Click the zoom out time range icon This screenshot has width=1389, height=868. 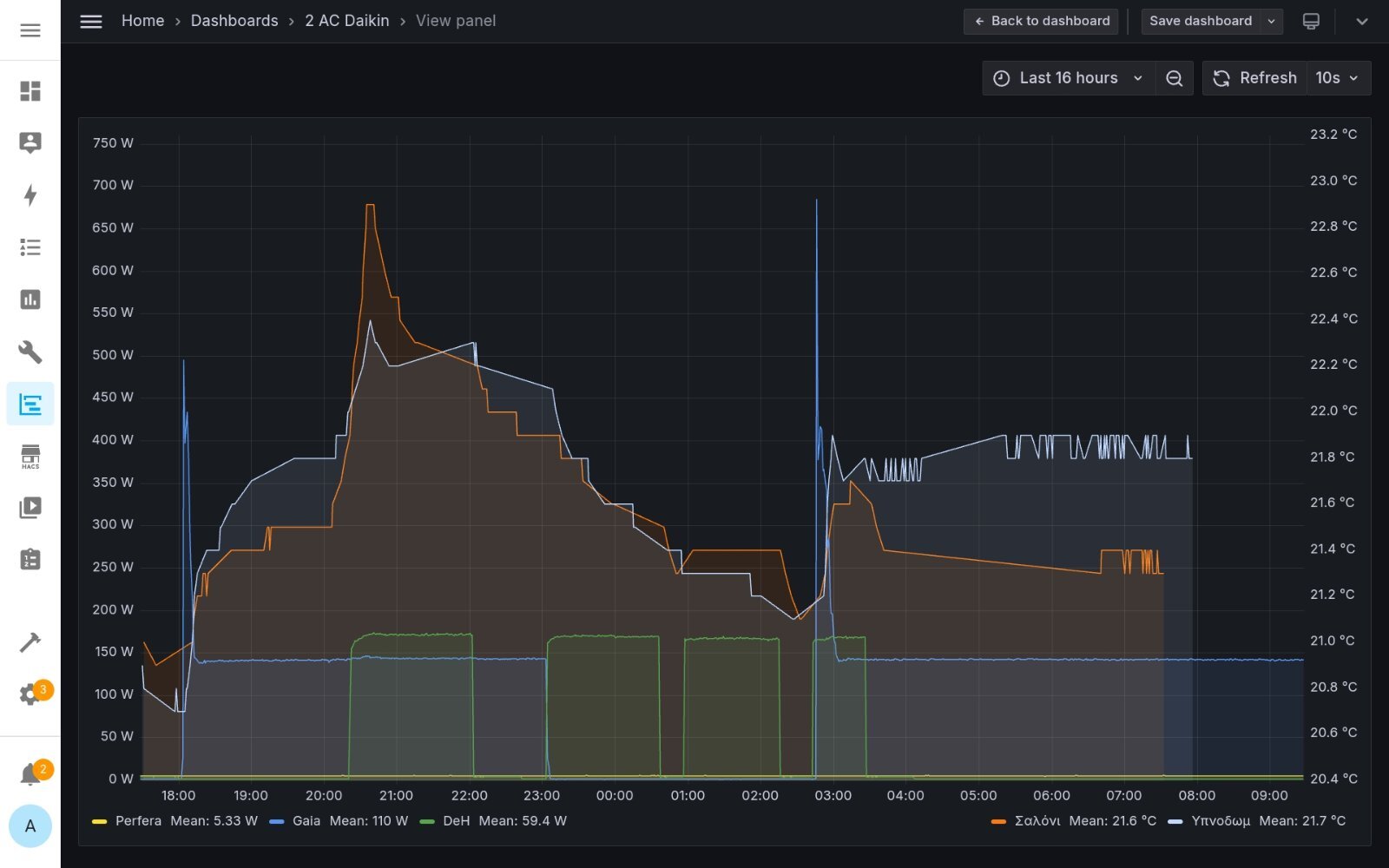pos(1174,78)
